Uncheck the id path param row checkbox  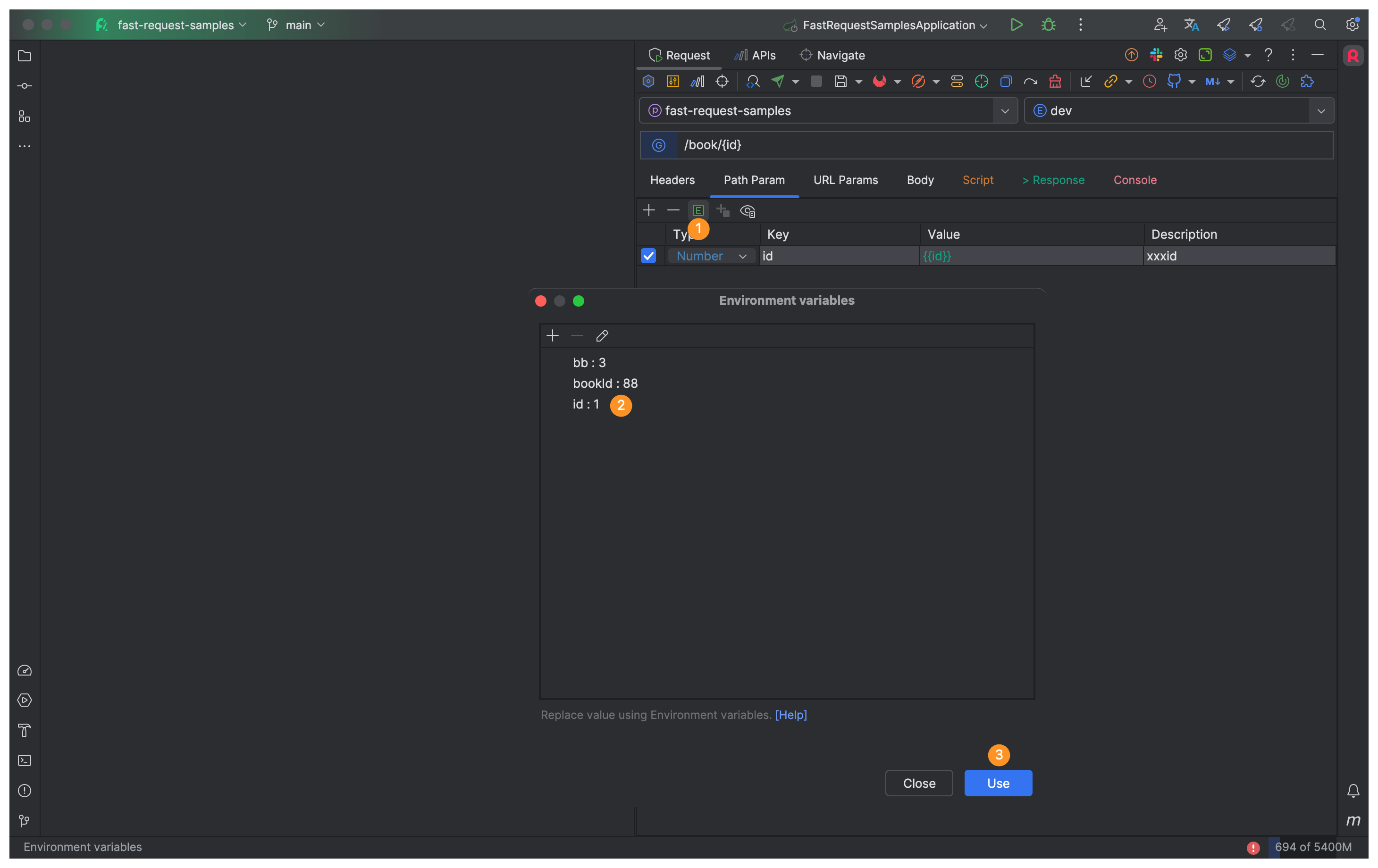(x=648, y=256)
